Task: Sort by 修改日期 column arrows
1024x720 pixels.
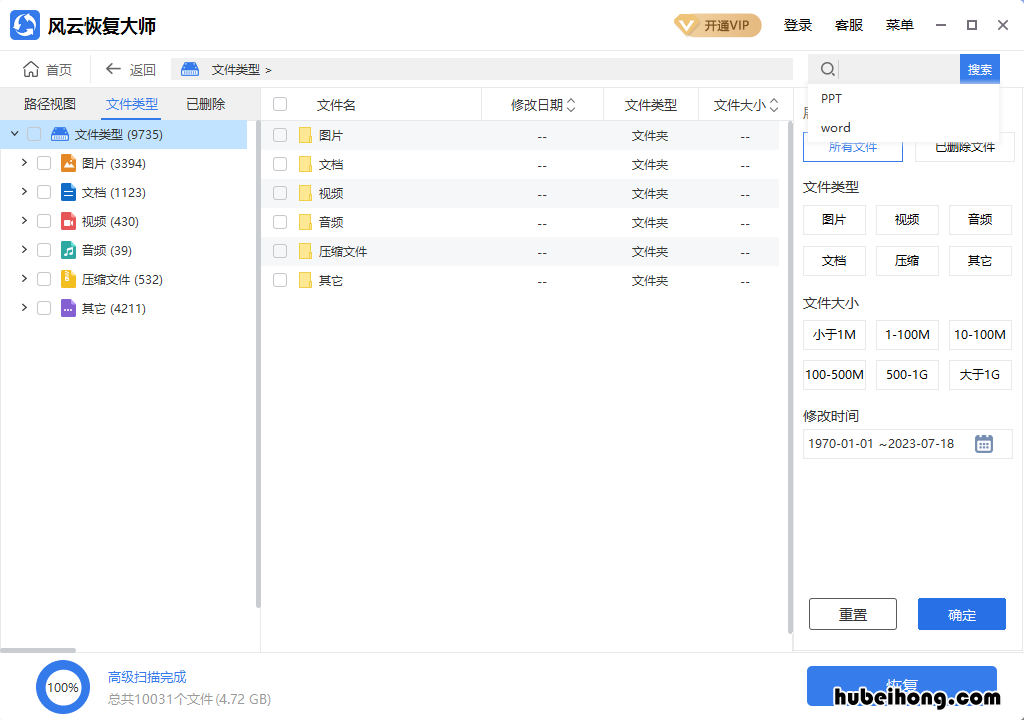Action: tap(571, 105)
